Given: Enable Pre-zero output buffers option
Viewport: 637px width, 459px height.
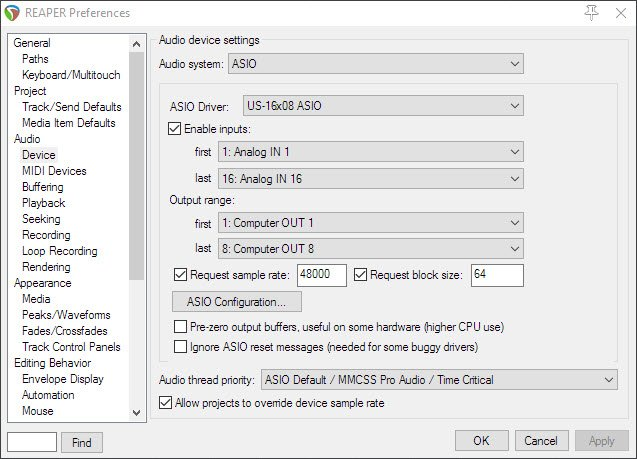Looking at the screenshot, I should coord(180,327).
